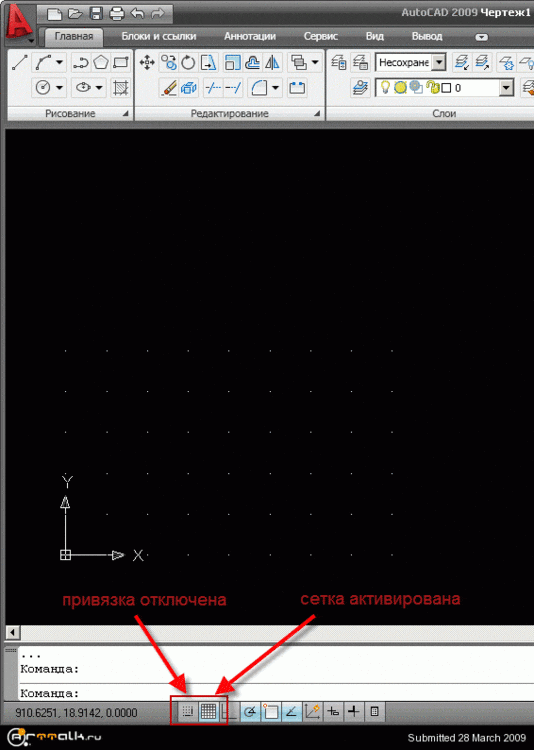Image resolution: width=534 pixels, height=750 pixels.
Task: Toggle Object Snap in status bar
Action: 271,712
